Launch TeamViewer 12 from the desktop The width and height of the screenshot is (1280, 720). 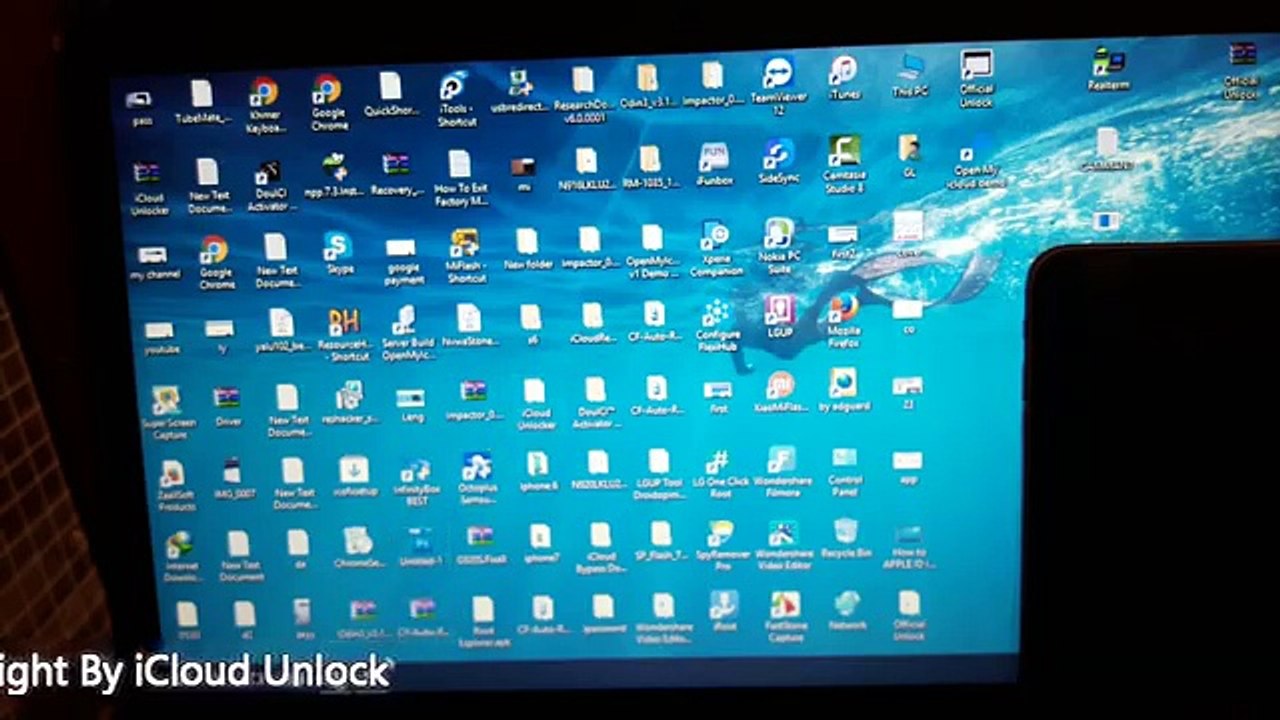click(x=777, y=86)
